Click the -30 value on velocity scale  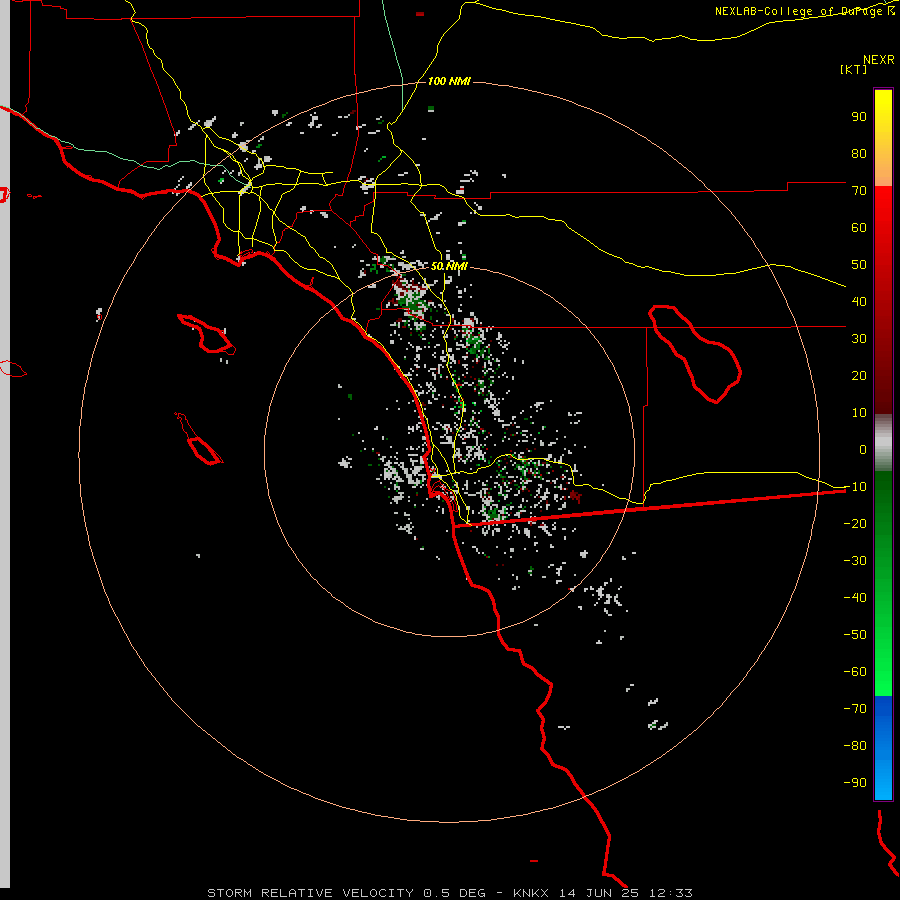pyautogui.click(x=855, y=561)
